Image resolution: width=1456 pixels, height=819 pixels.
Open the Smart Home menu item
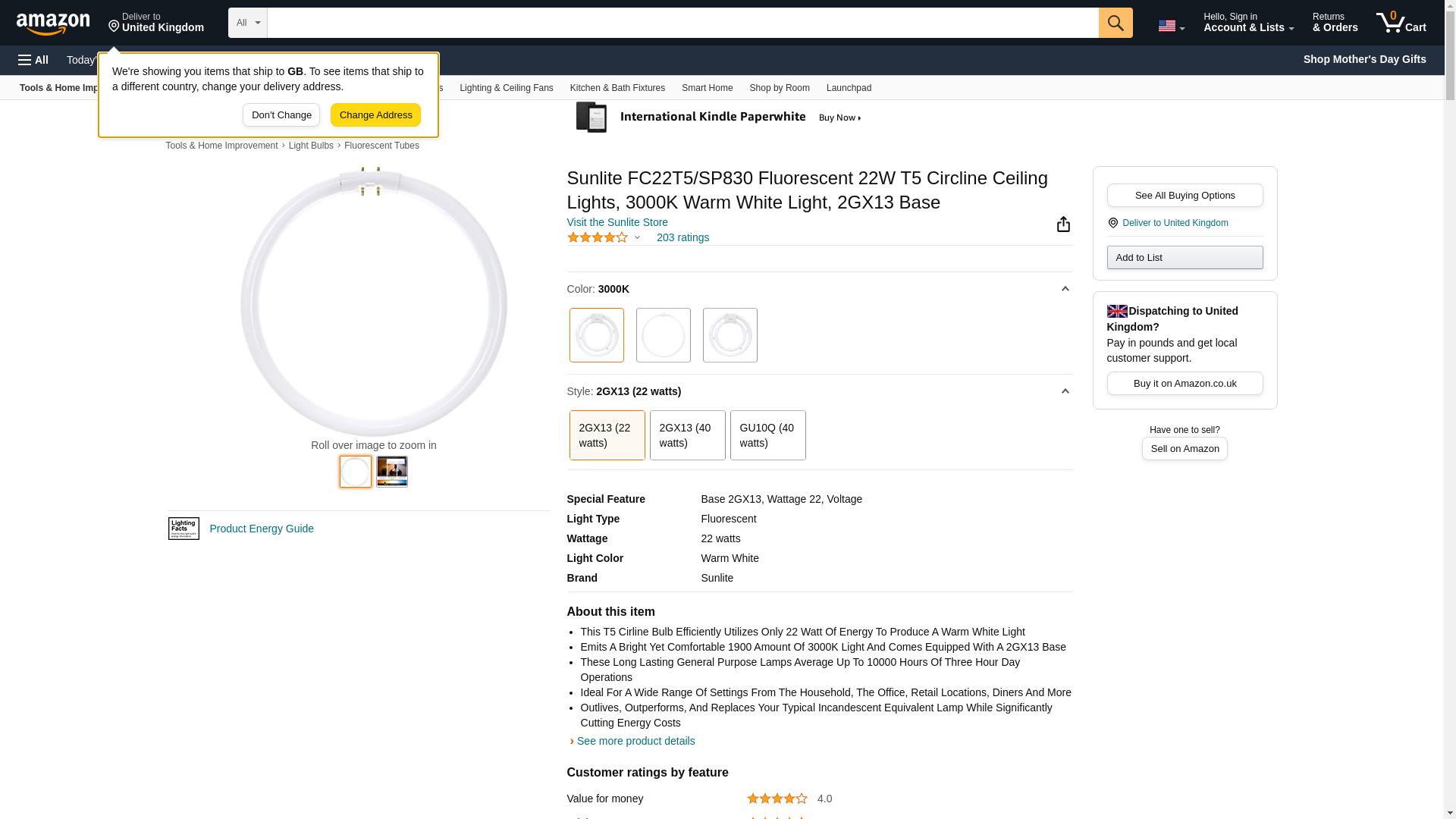[707, 88]
